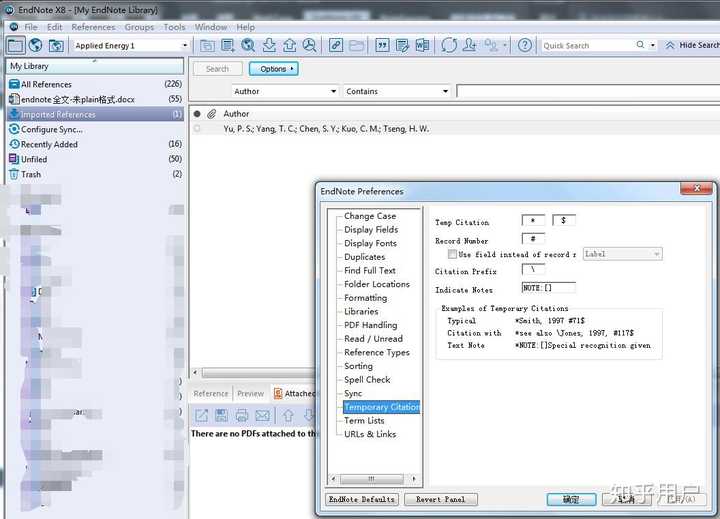Viewport: 720px width, 519px height.
Task: Switch to Online Search Mode globe
Action: (35, 45)
